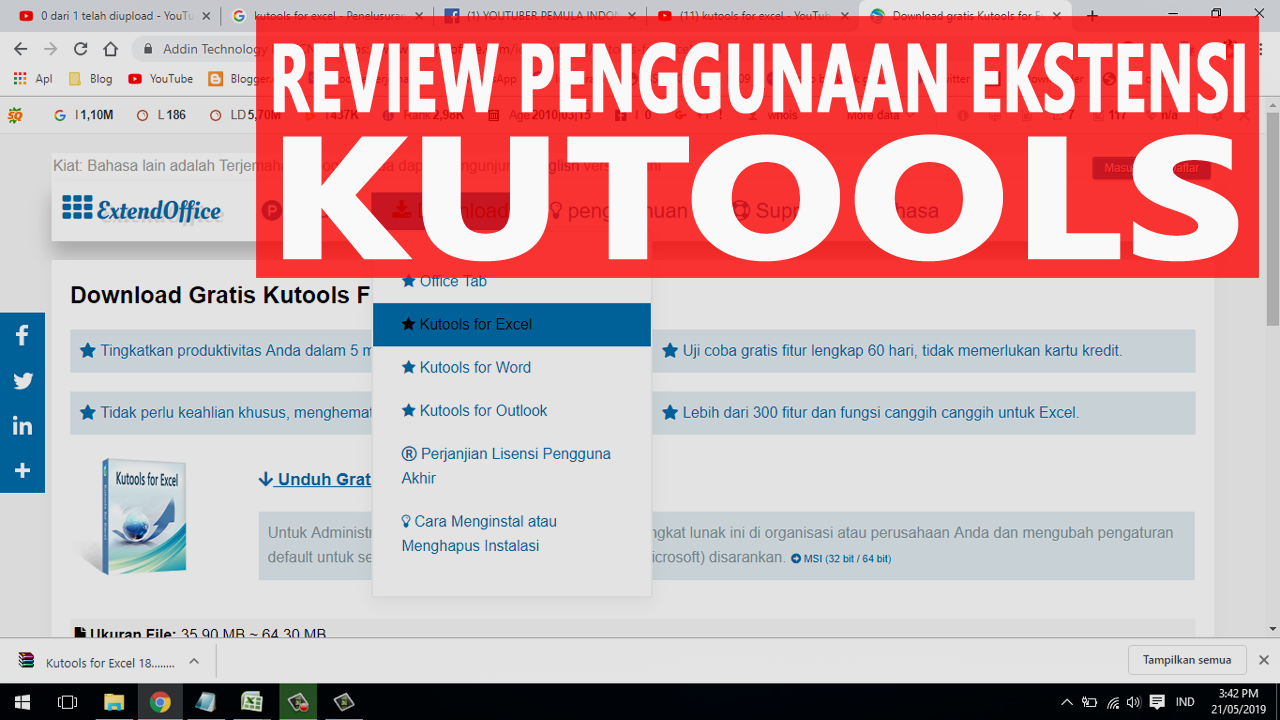This screenshot has width=1280, height=720.
Task: Expand the downloaded Kutools file options
Action: [194, 661]
